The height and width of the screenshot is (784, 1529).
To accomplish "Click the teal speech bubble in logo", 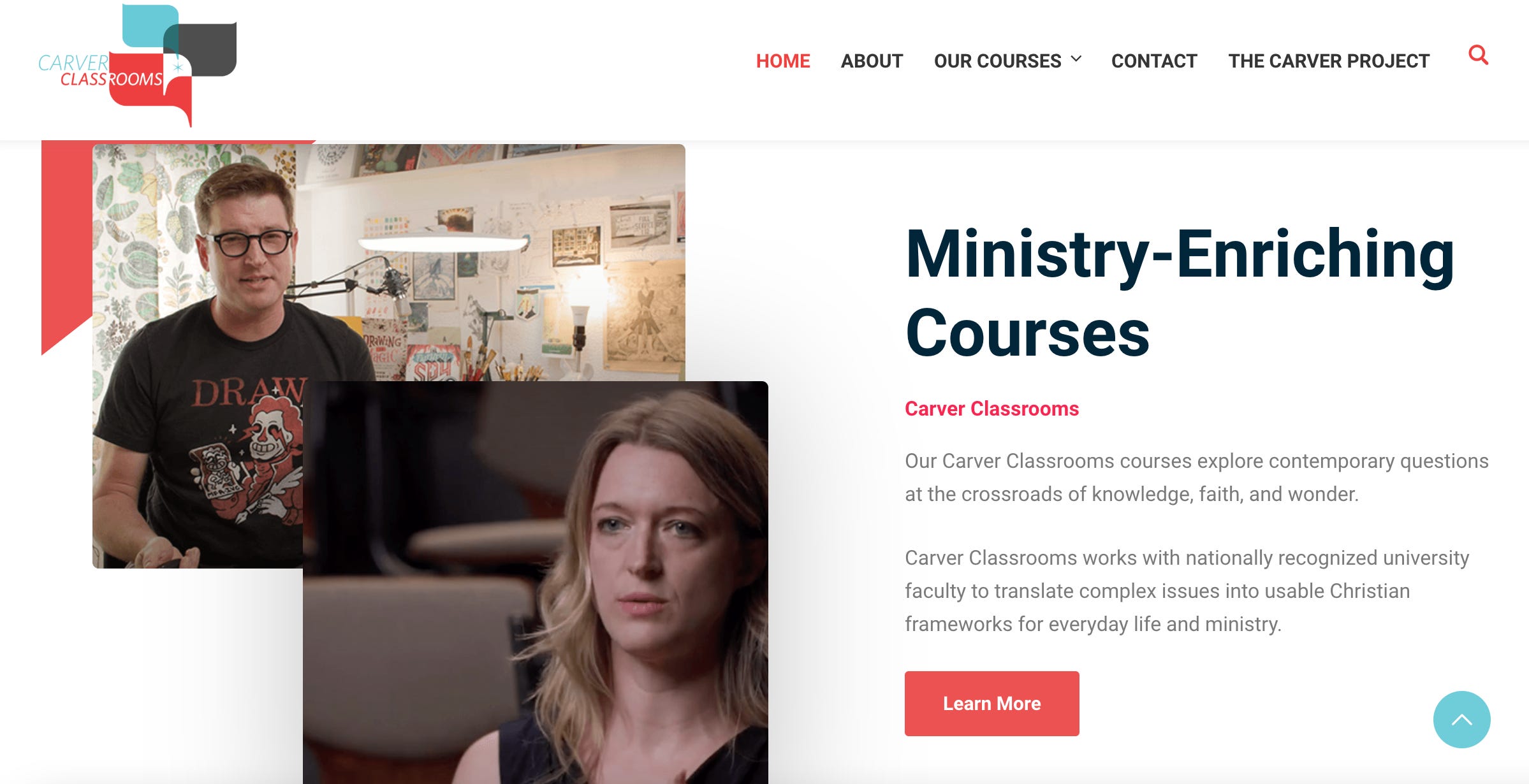I will point(150,27).
